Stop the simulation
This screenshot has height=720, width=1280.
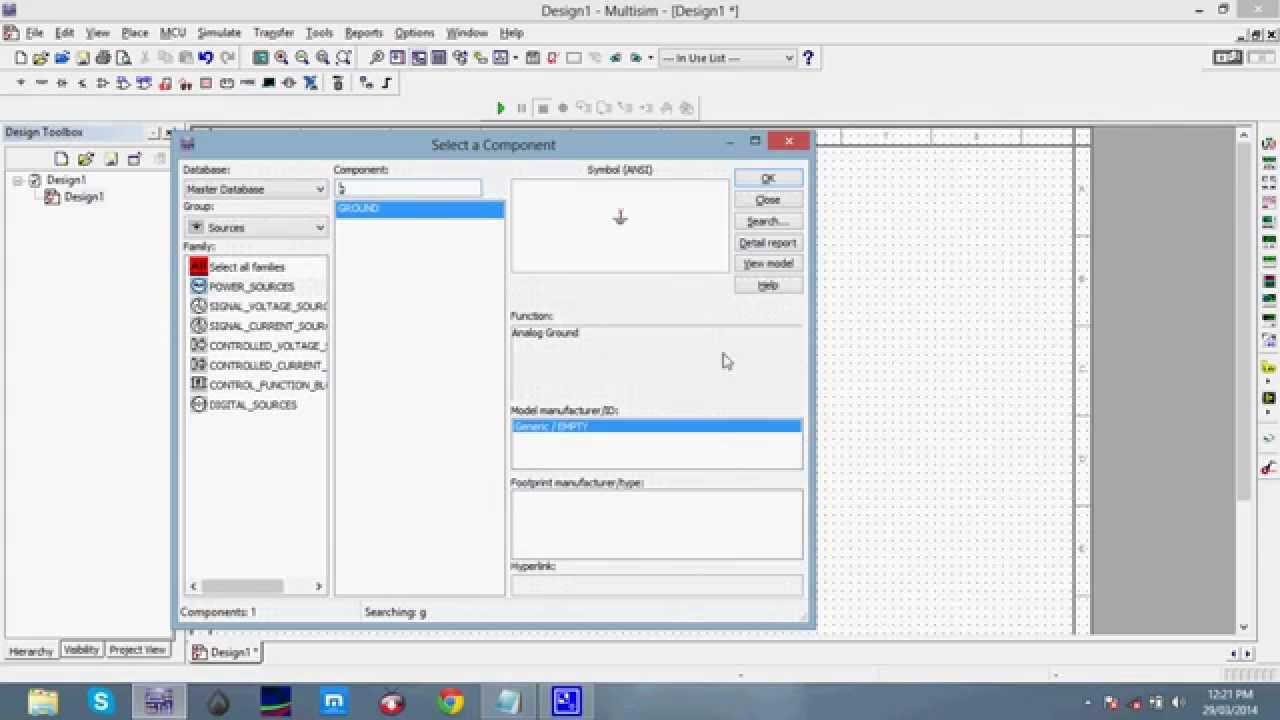point(543,108)
